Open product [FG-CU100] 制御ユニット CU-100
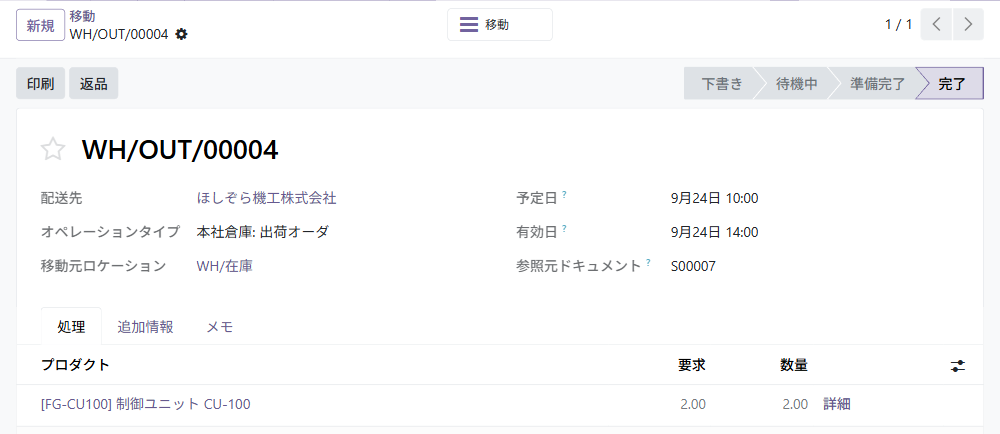Viewport: 1000px width, 434px height. pyautogui.click(x=145, y=404)
